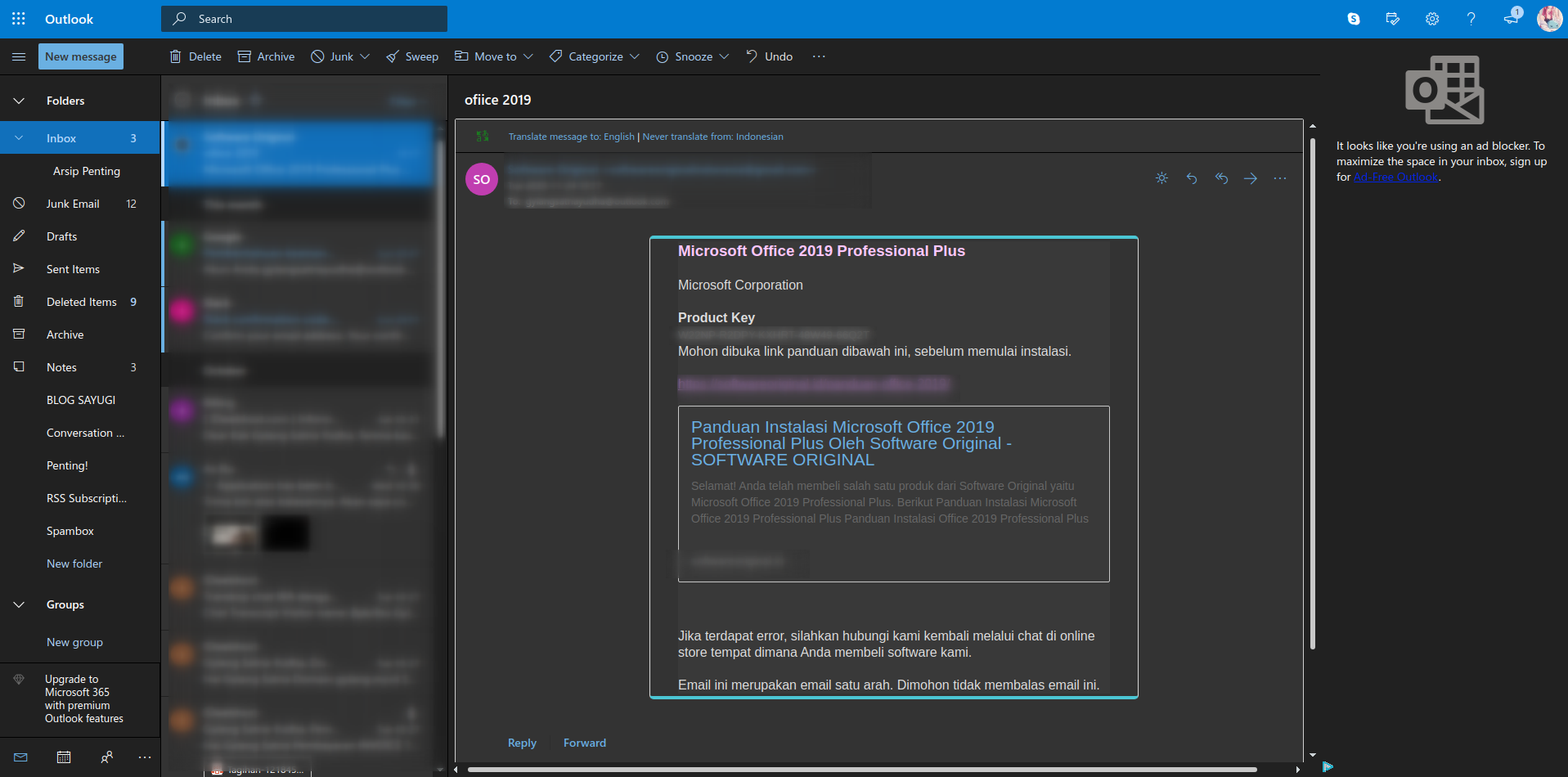The width and height of the screenshot is (1568, 777).
Task: Toggle the navigation pane hamburger menu
Action: [19, 56]
